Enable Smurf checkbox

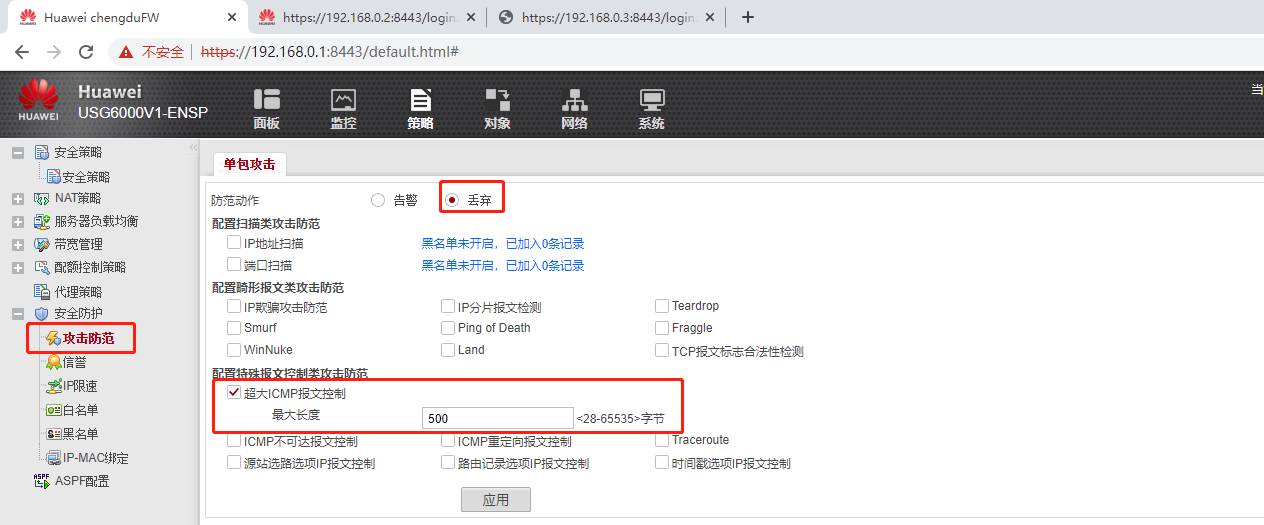pyautogui.click(x=234, y=327)
